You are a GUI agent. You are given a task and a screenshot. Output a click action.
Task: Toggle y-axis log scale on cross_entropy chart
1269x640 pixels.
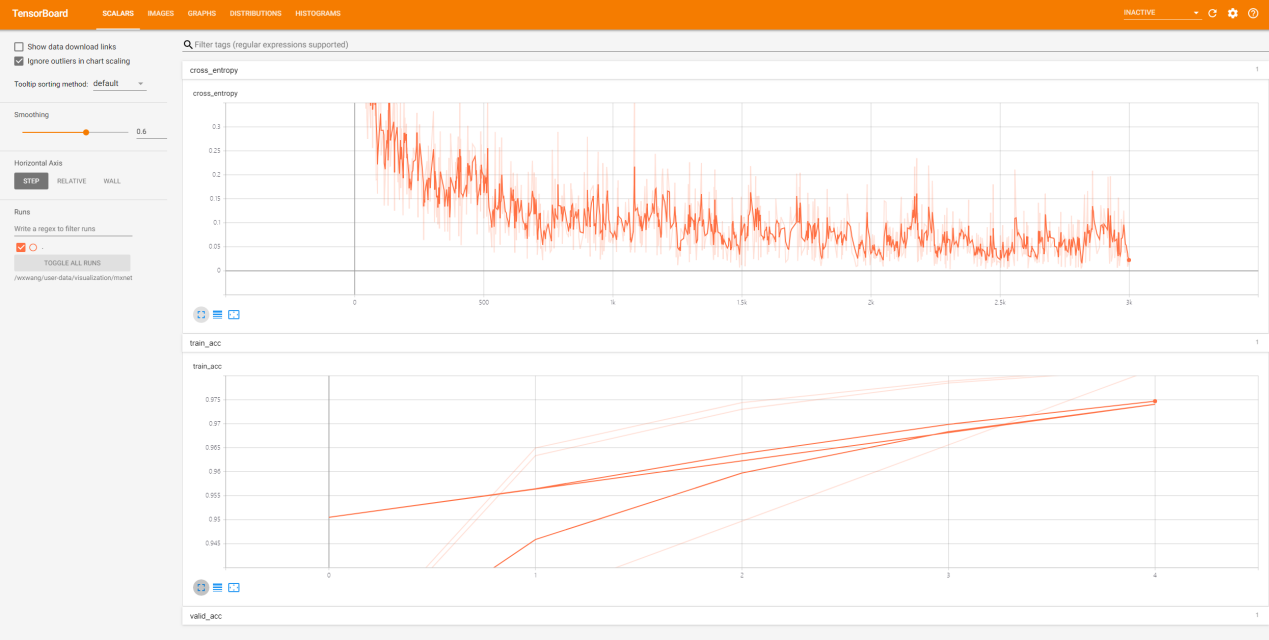tap(217, 314)
